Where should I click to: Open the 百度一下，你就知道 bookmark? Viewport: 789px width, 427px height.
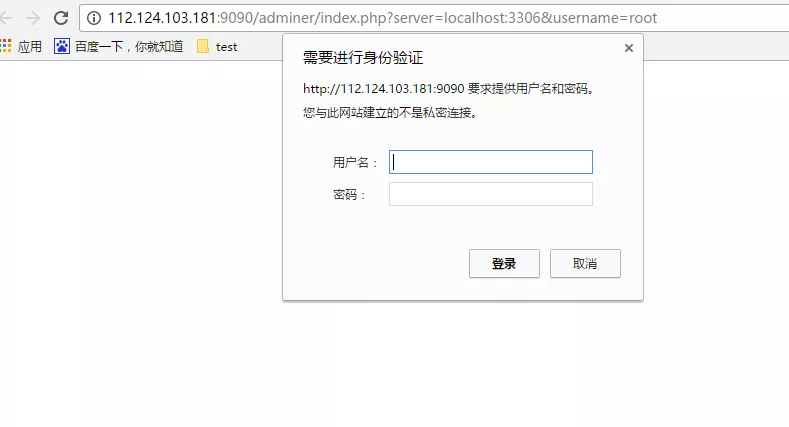(x=129, y=47)
